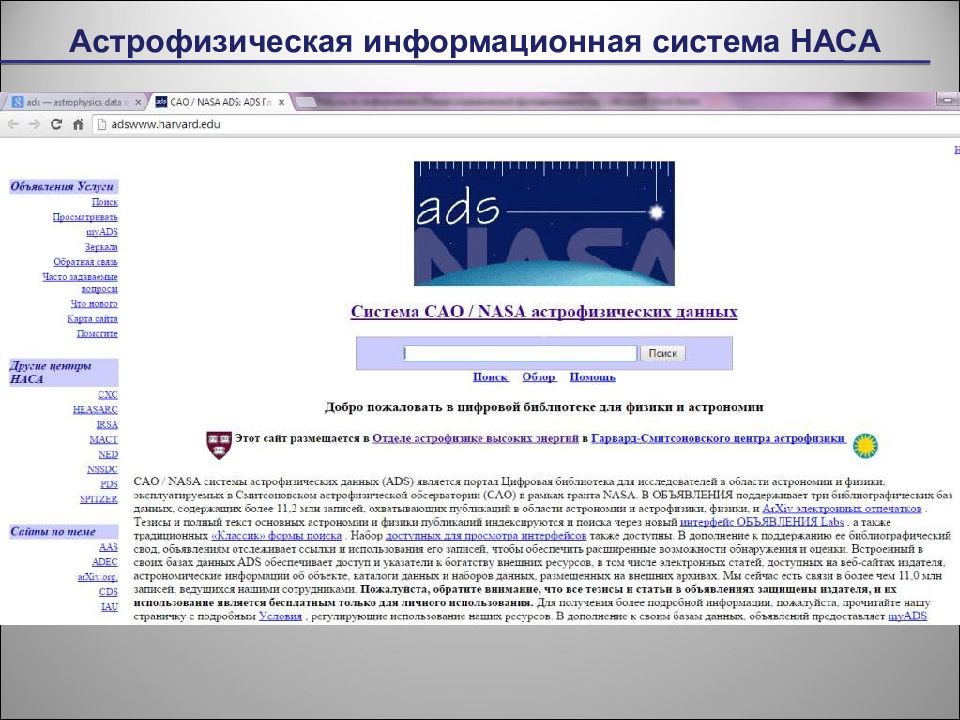The image size is (960, 720).
Task: Open the IAU related site link
Action: click(x=109, y=607)
